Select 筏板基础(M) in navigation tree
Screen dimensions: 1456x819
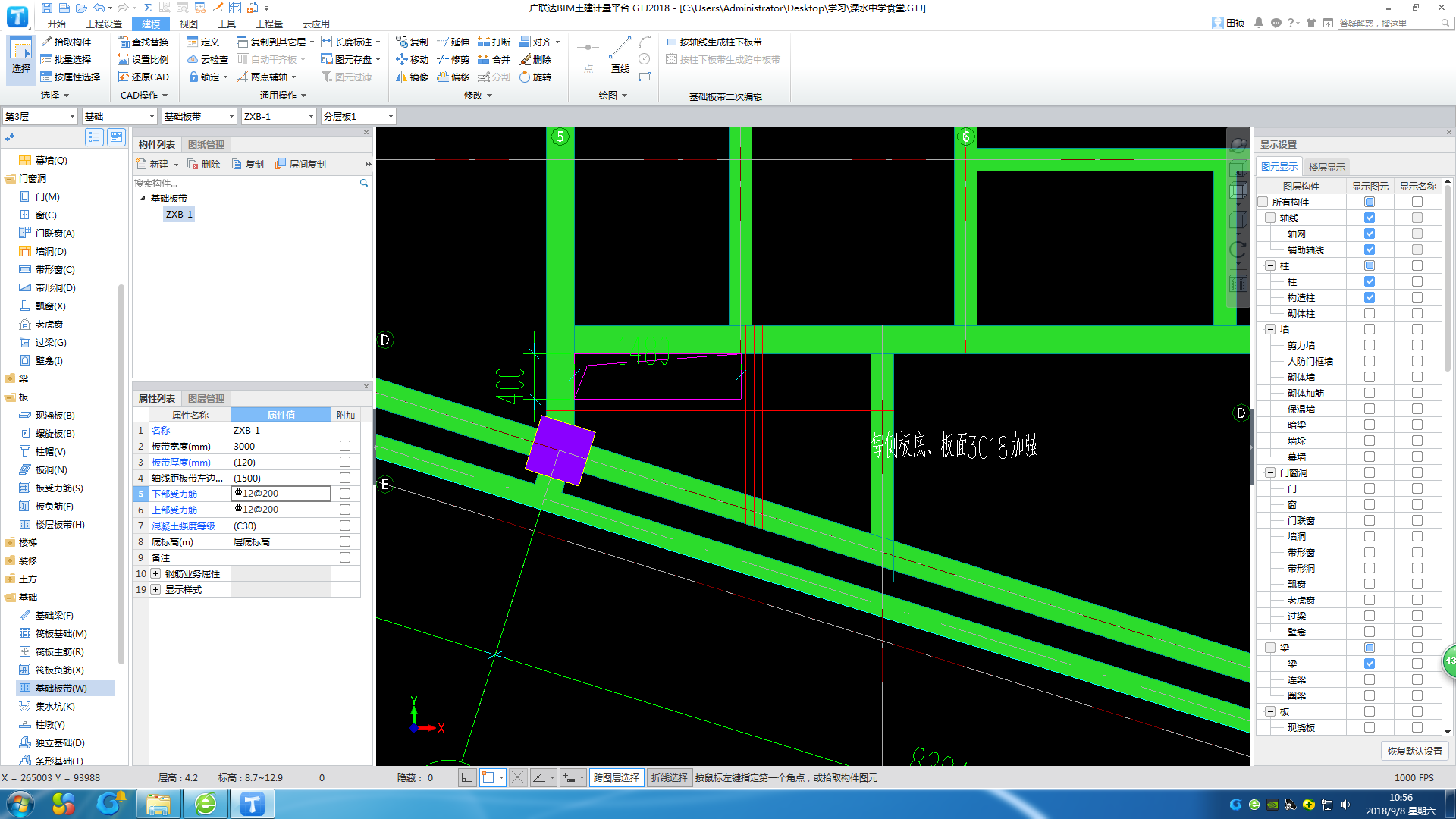(x=61, y=633)
